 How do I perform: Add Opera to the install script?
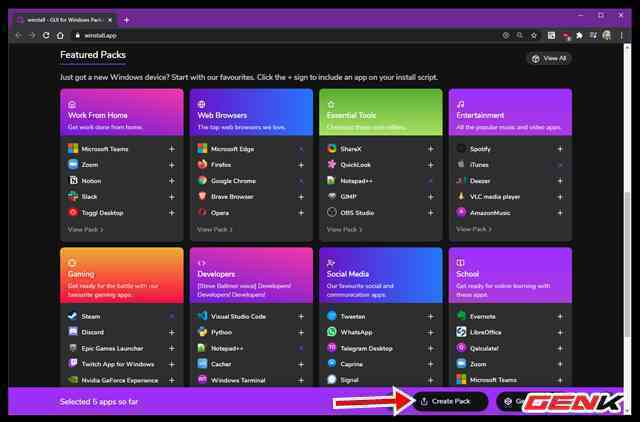pyautogui.click(x=301, y=213)
